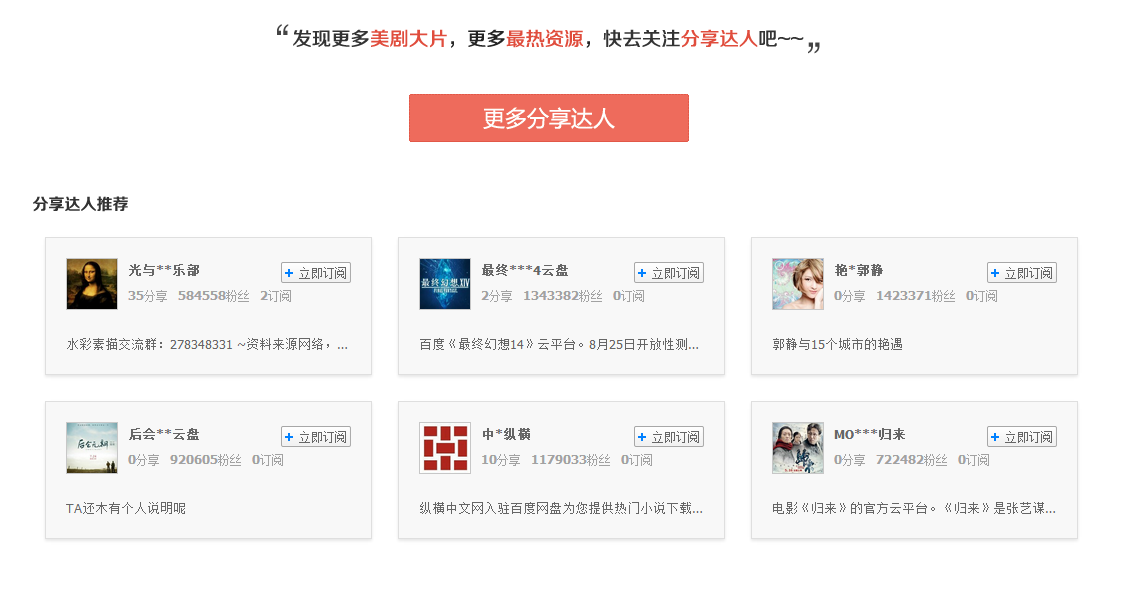Open the 后会**云盘 poster avatar
Image resolution: width=1137 pixels, height=592 pixels.
[x=91, y=448]
